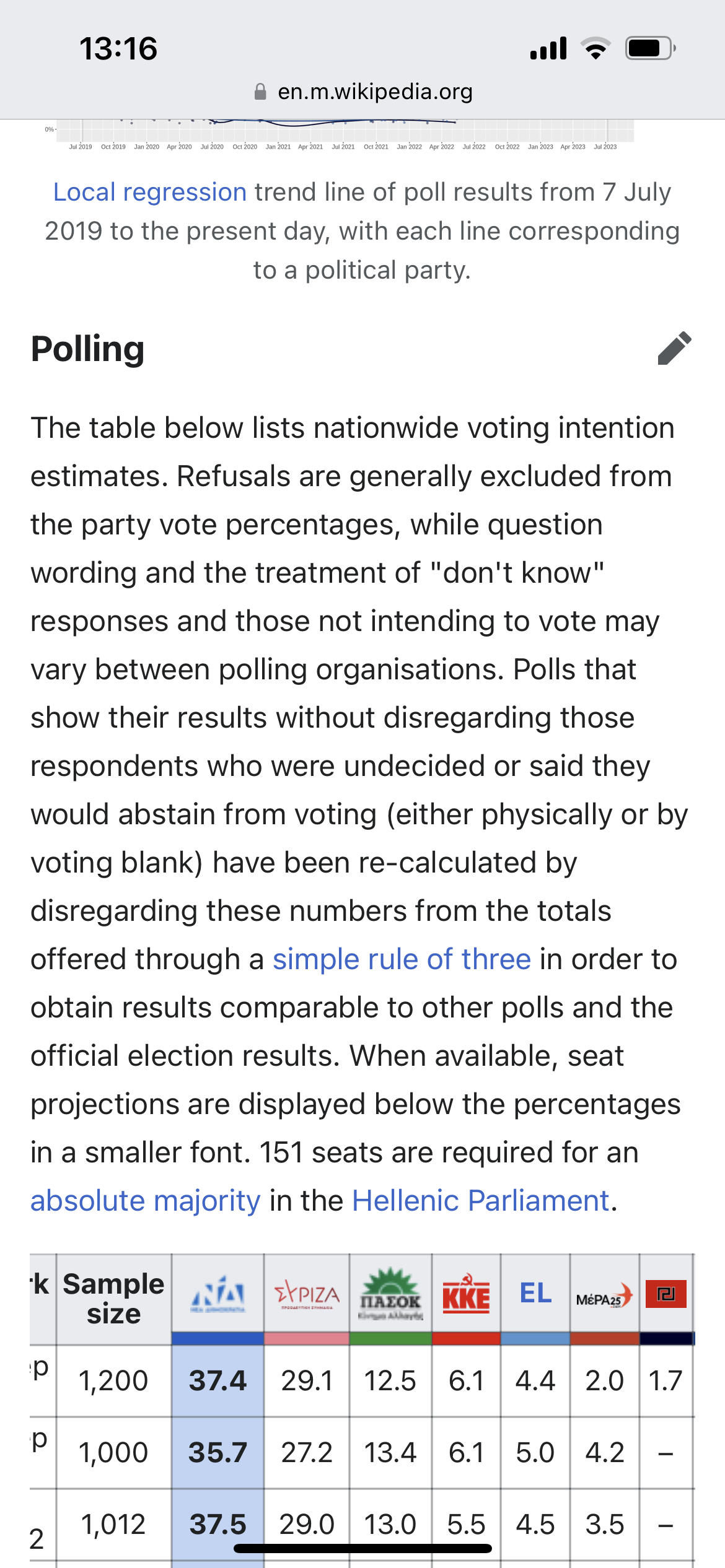
Task: Tap the red Golden Dawn meander icon
Action: click(666, 1294)
